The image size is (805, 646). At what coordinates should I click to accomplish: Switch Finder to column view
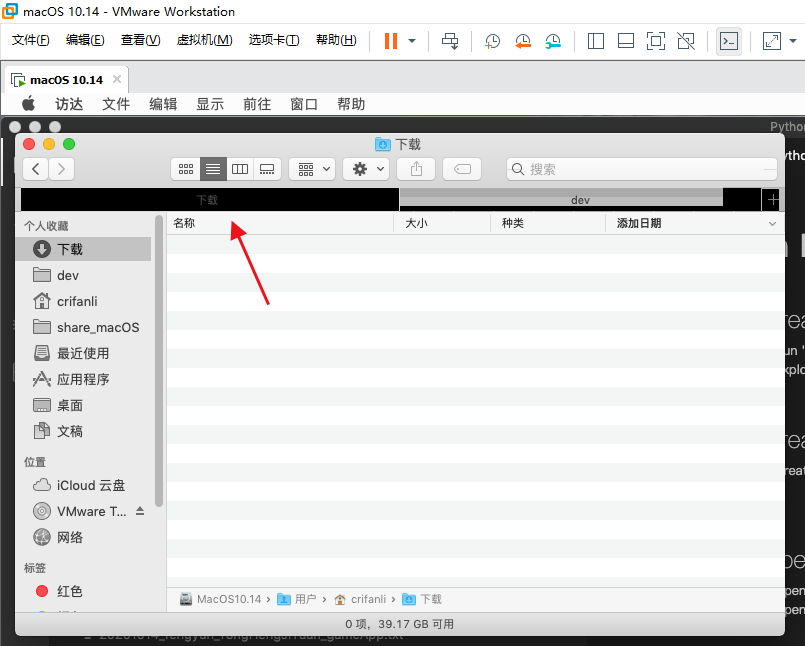pyautogui.click(x=240, y=169)
